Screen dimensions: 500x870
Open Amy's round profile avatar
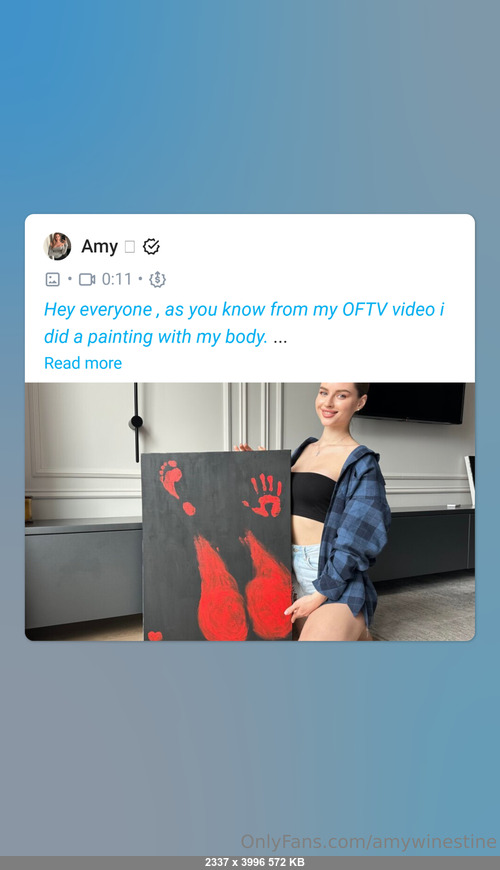57,246
